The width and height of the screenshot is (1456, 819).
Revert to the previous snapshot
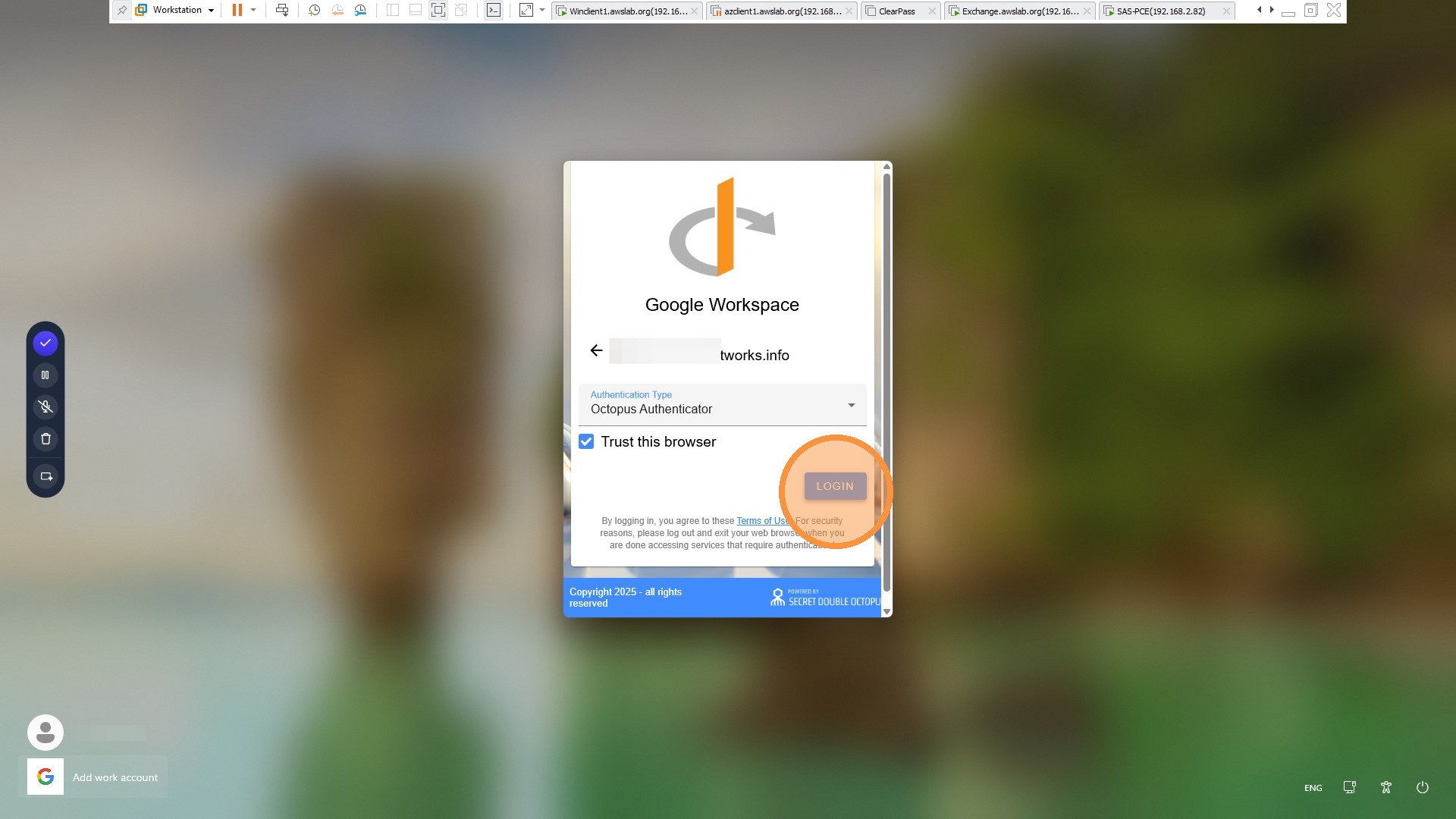(337, 11)
